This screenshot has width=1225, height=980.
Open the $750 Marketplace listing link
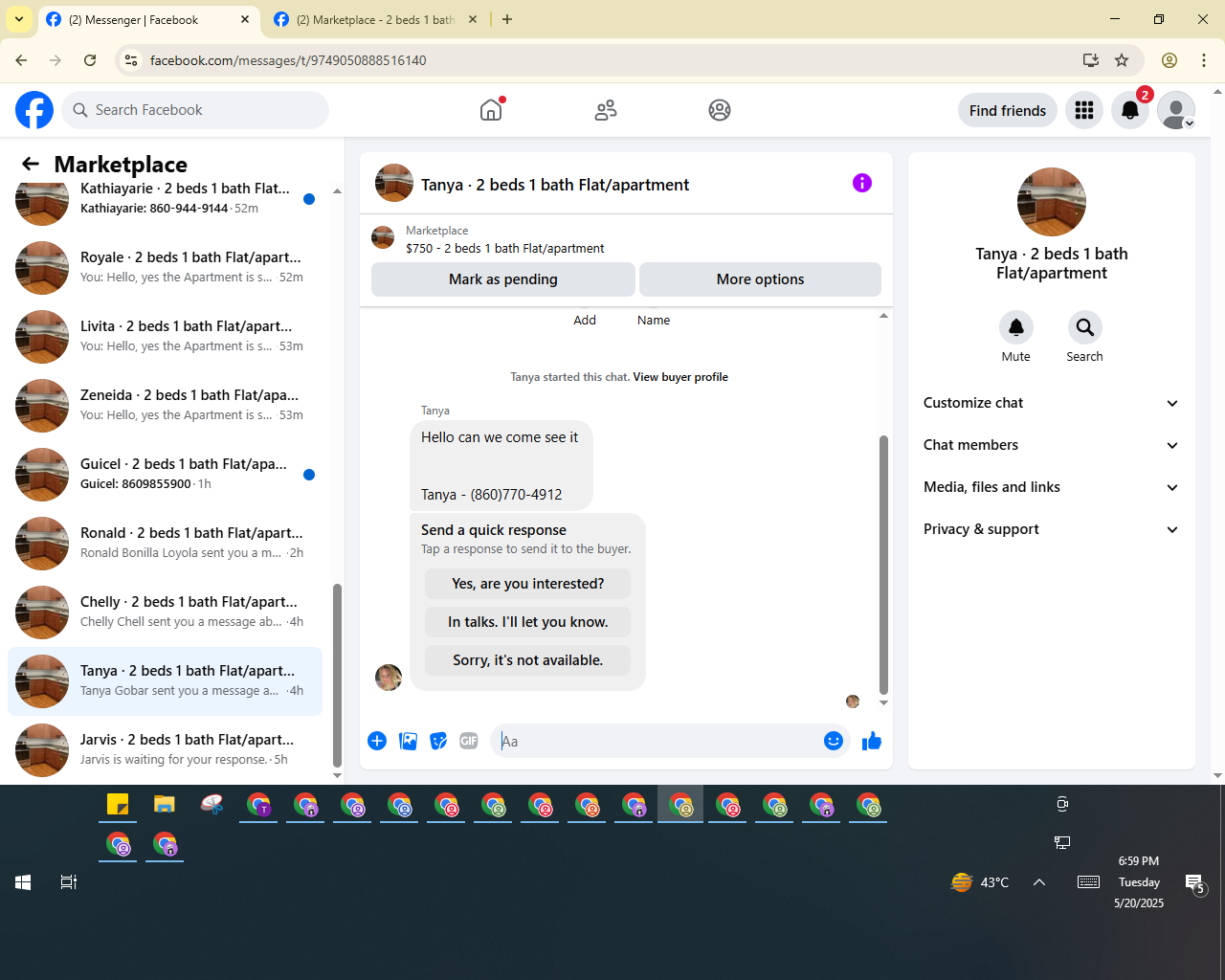tap(504, 248)
